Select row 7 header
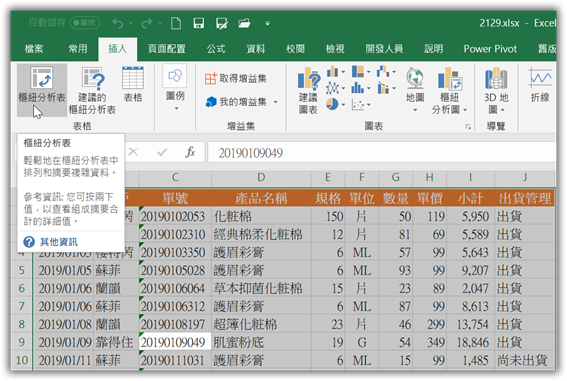Viewport: 567px width, 381px height. click(x=22, y=306)
